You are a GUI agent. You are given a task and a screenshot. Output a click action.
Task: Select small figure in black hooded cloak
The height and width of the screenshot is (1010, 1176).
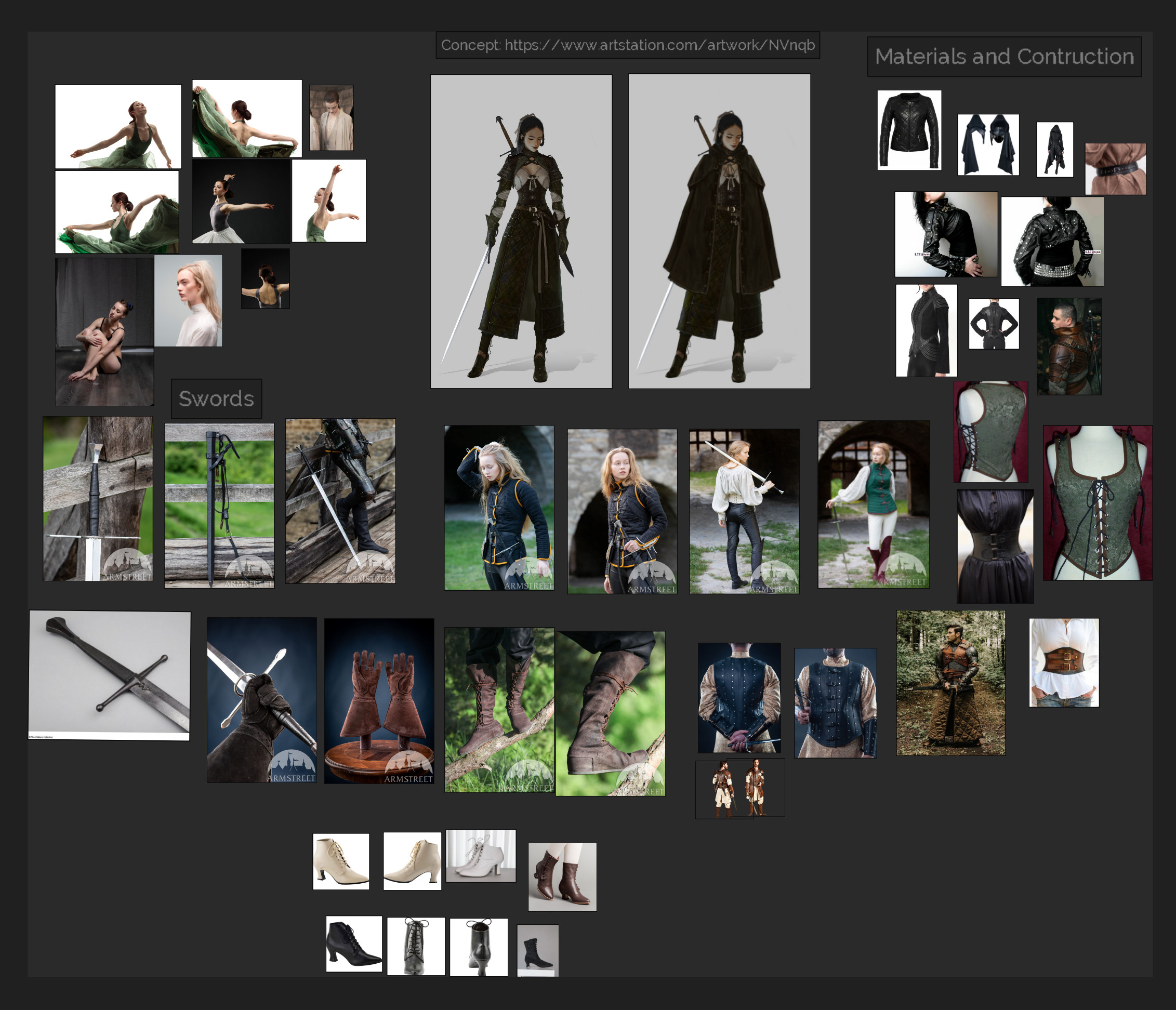point(1054,149)
